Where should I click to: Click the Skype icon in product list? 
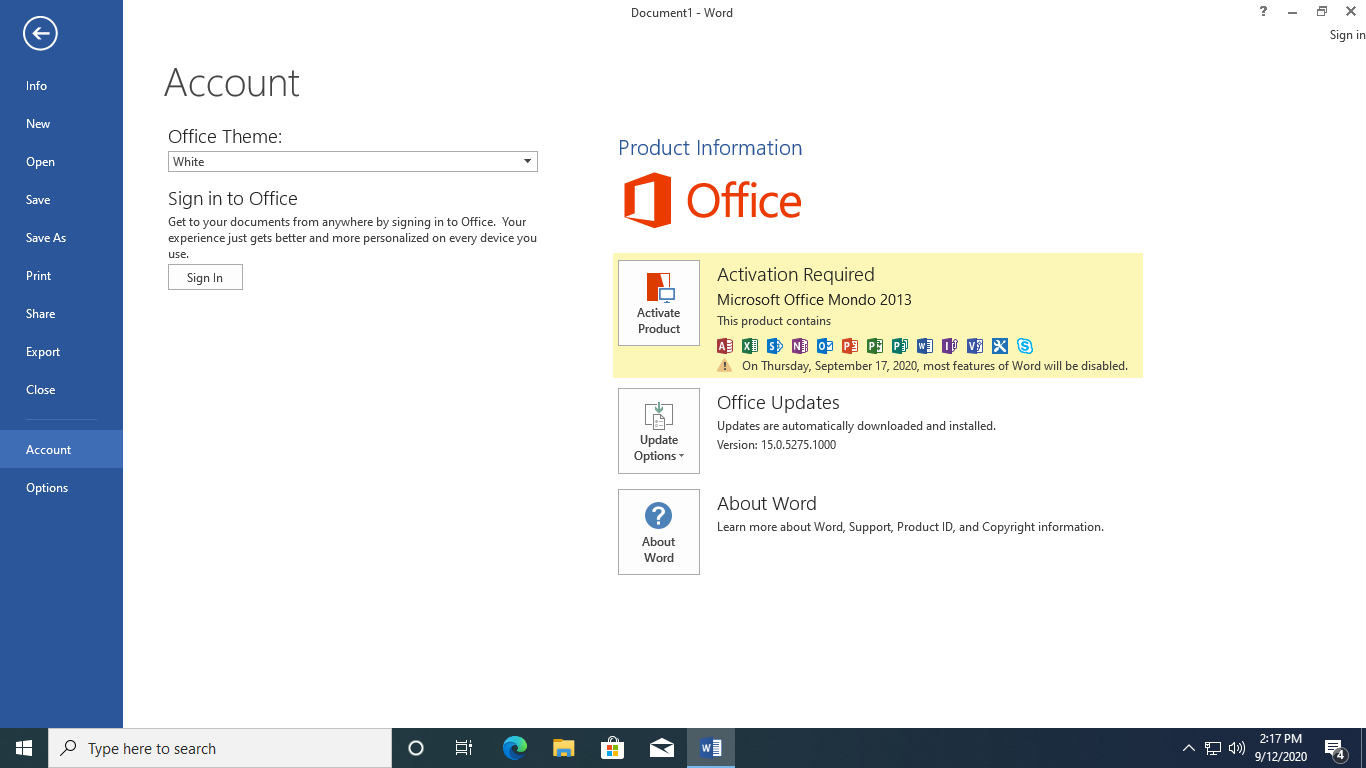[x=1025, y=346]
